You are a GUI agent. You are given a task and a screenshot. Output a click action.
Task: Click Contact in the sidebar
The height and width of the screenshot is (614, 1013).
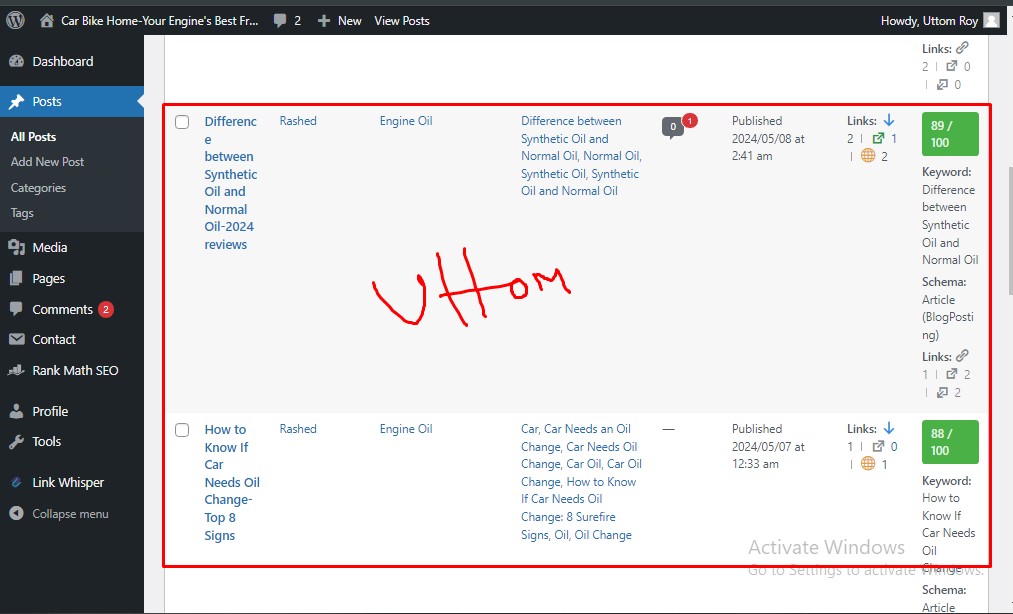54,339
